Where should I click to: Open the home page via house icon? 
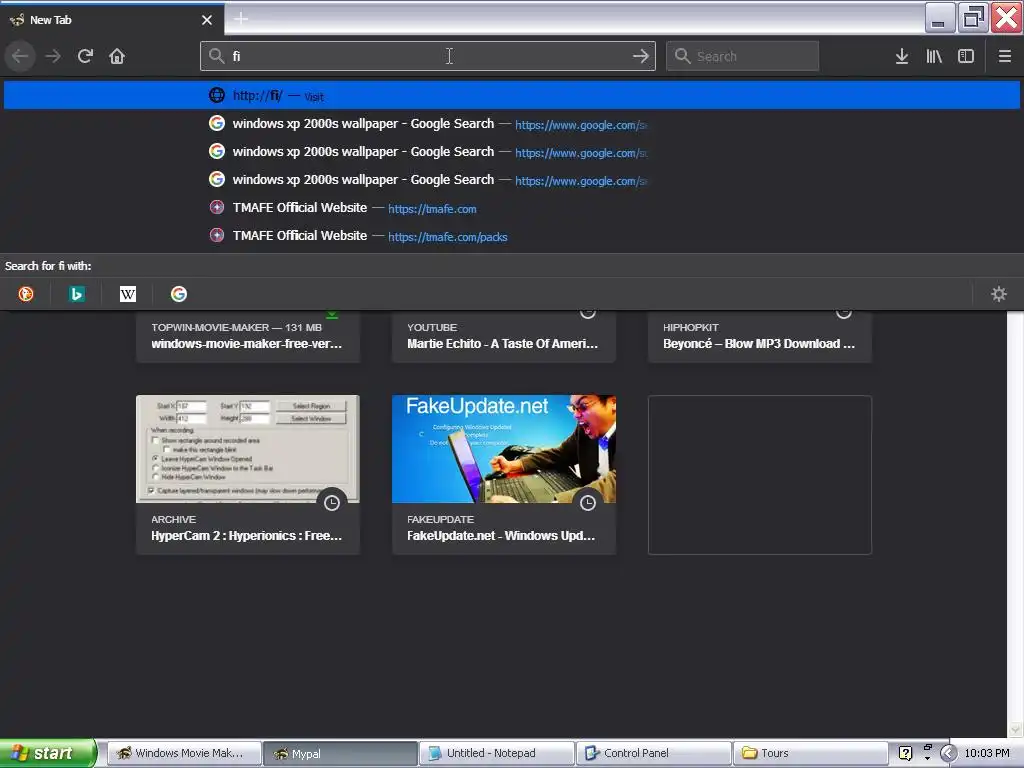click(x=117, y=56)
